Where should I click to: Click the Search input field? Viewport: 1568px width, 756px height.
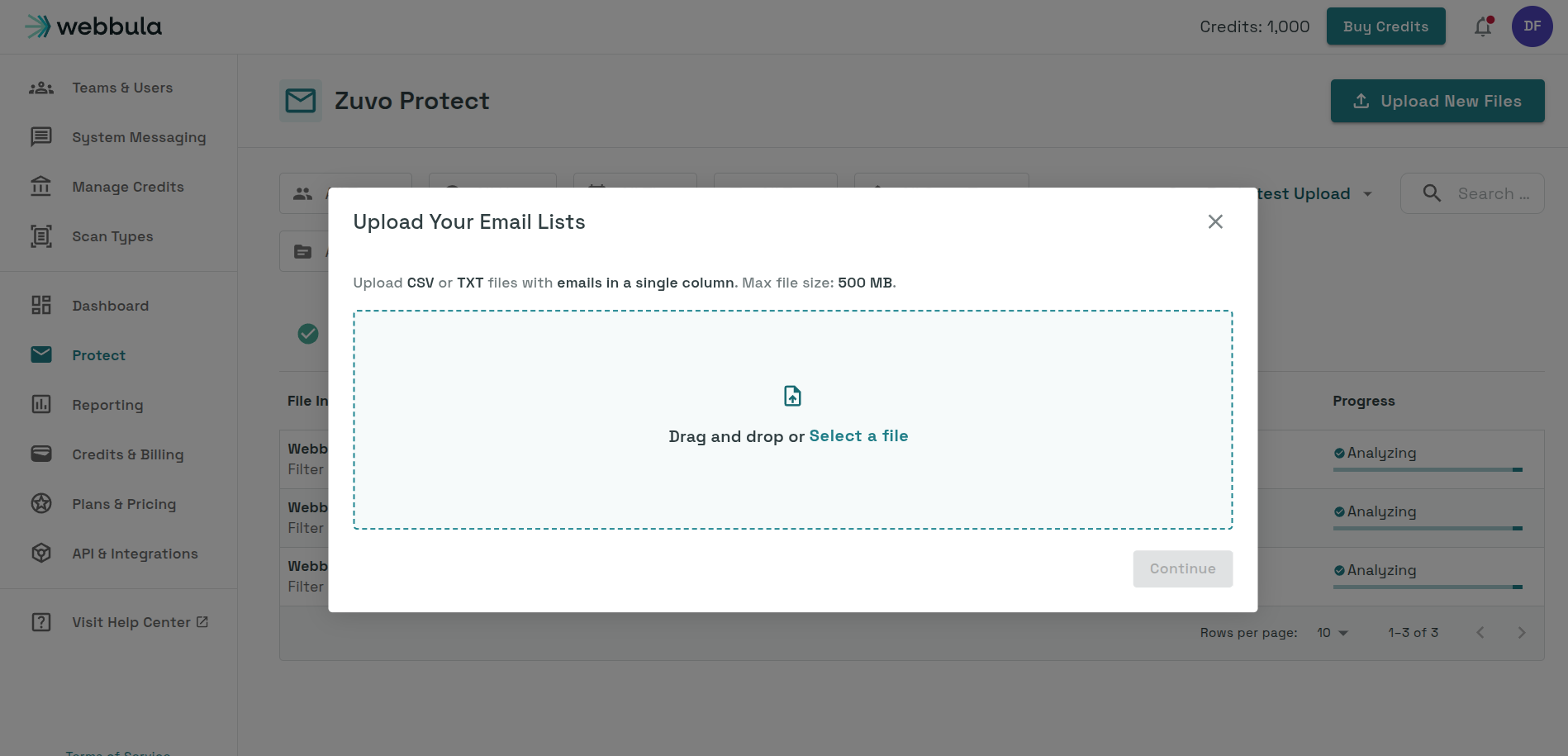(1472, 193)
